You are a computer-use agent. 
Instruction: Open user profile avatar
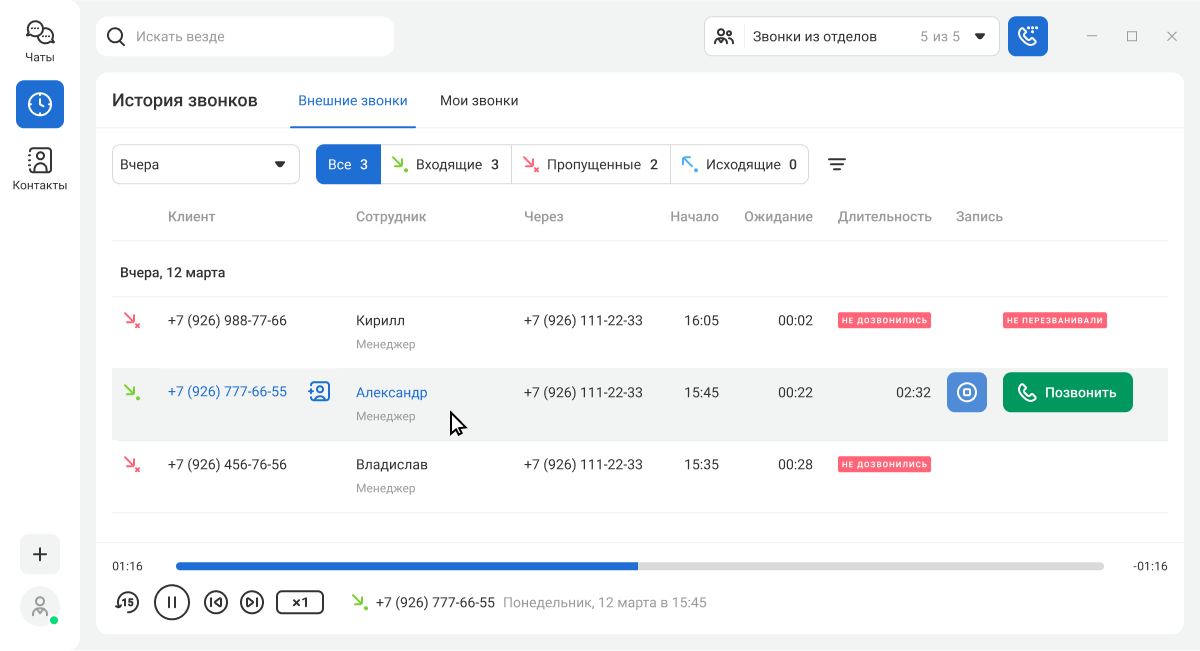pos(40,606)
